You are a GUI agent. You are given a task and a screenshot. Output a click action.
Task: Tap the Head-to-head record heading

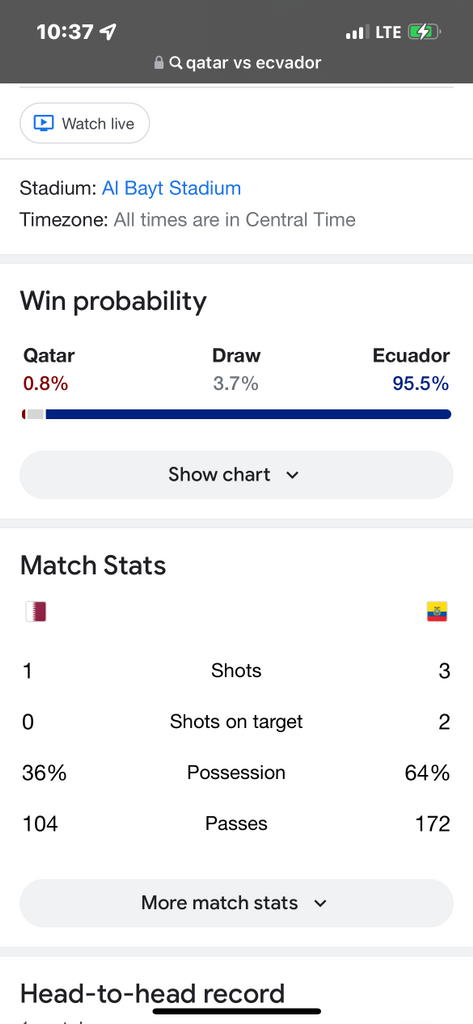[x=153, y=994]
